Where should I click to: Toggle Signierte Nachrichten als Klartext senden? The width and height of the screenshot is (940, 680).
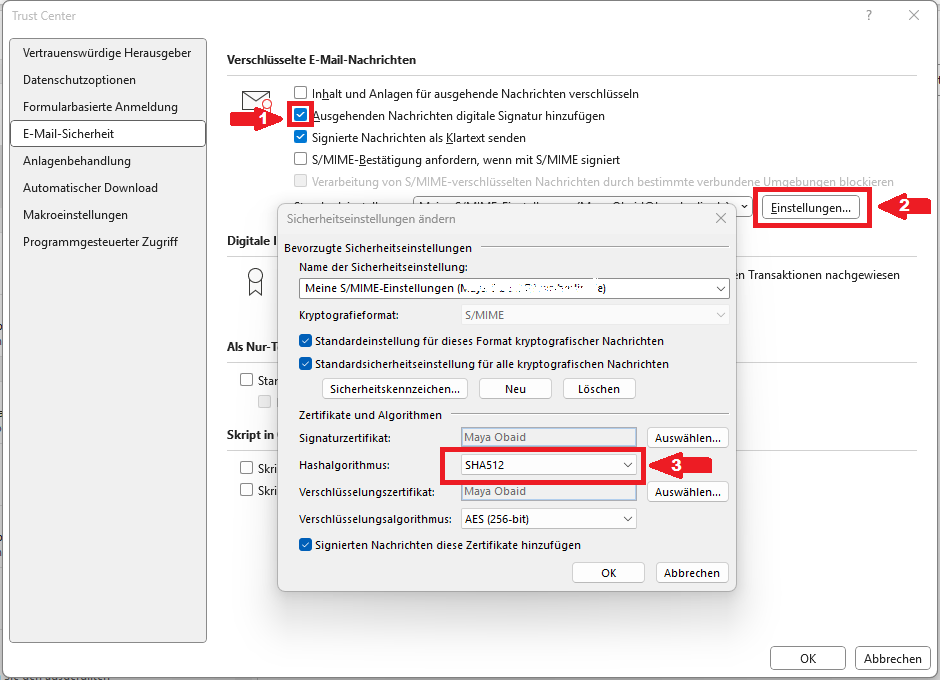click(301, 137)
